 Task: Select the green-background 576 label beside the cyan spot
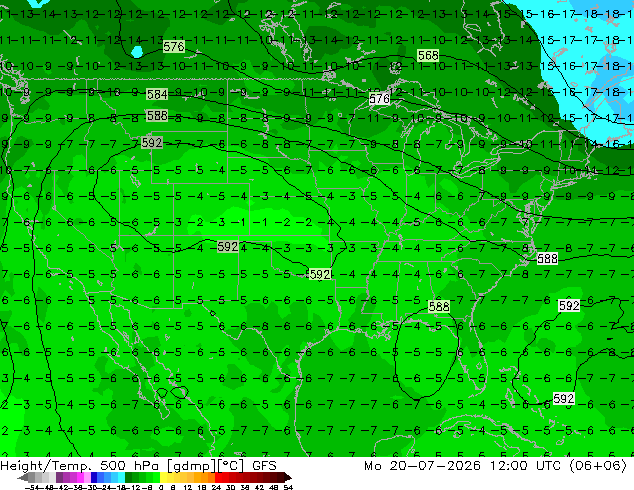[174, 46]
